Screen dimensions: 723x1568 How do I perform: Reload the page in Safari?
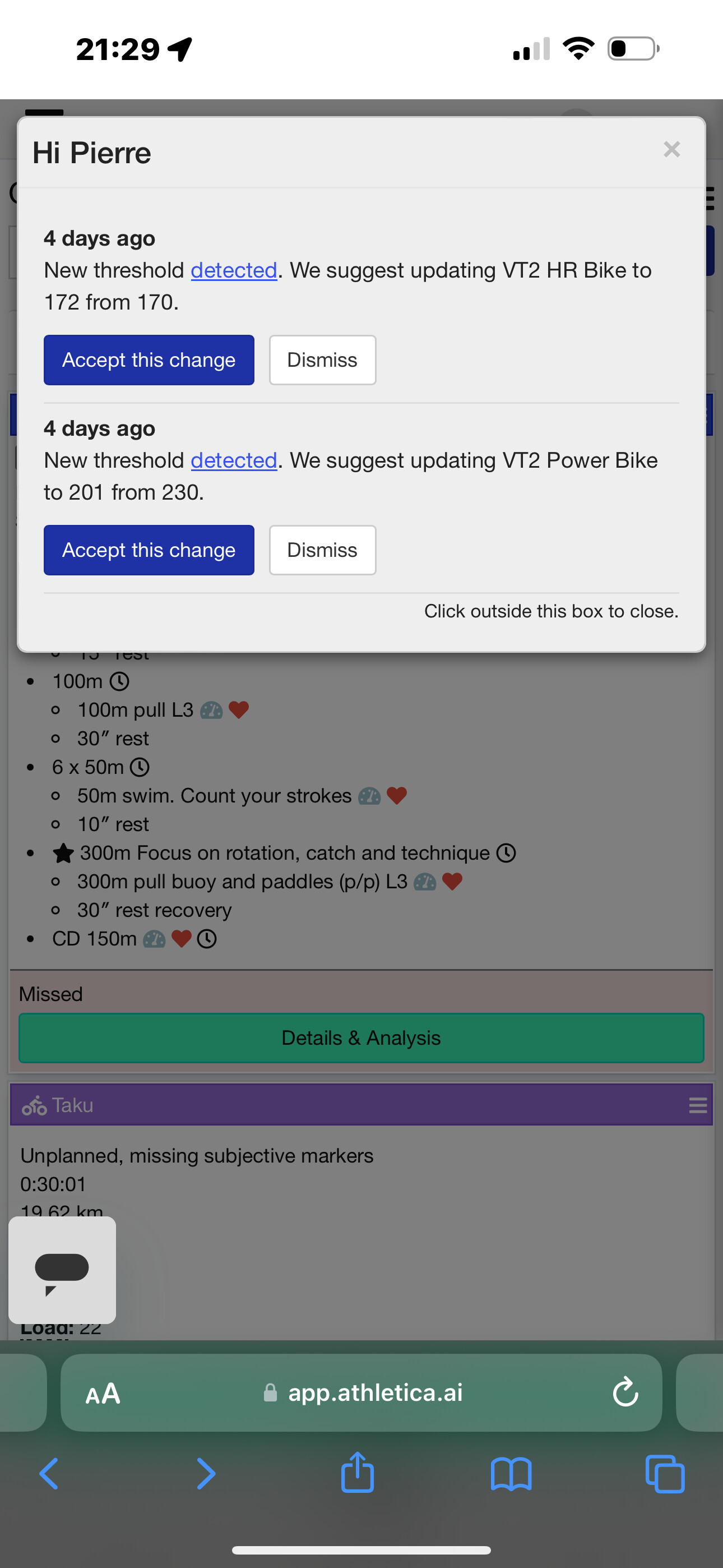[624, 1392]
